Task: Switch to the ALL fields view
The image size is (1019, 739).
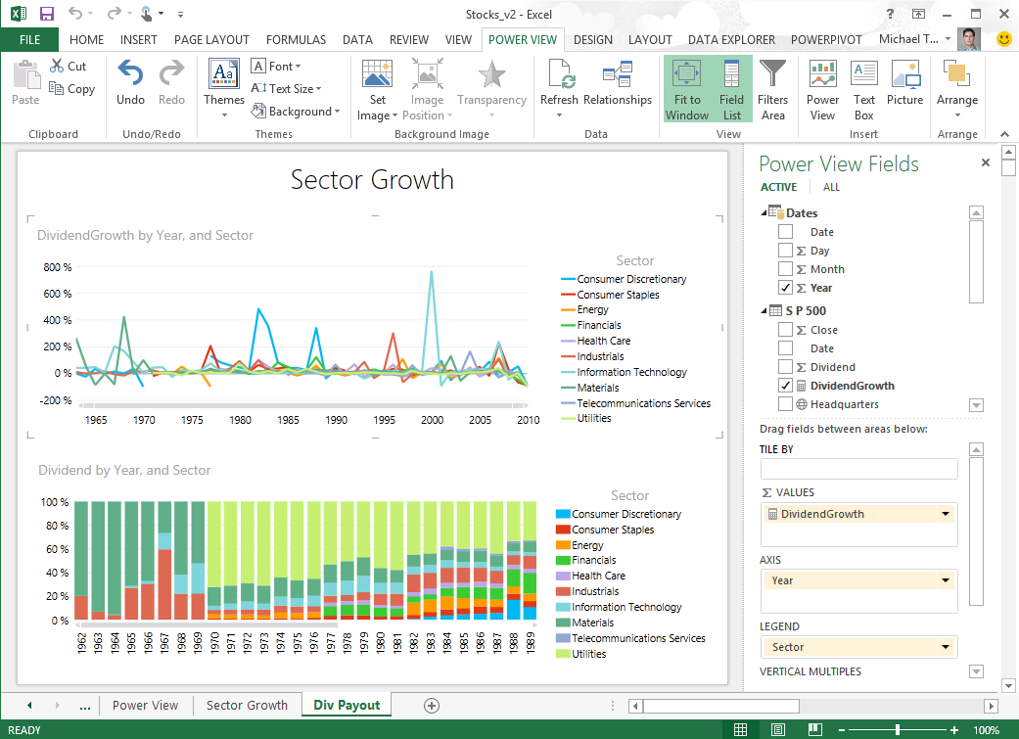Action: (x=831, y=187)
